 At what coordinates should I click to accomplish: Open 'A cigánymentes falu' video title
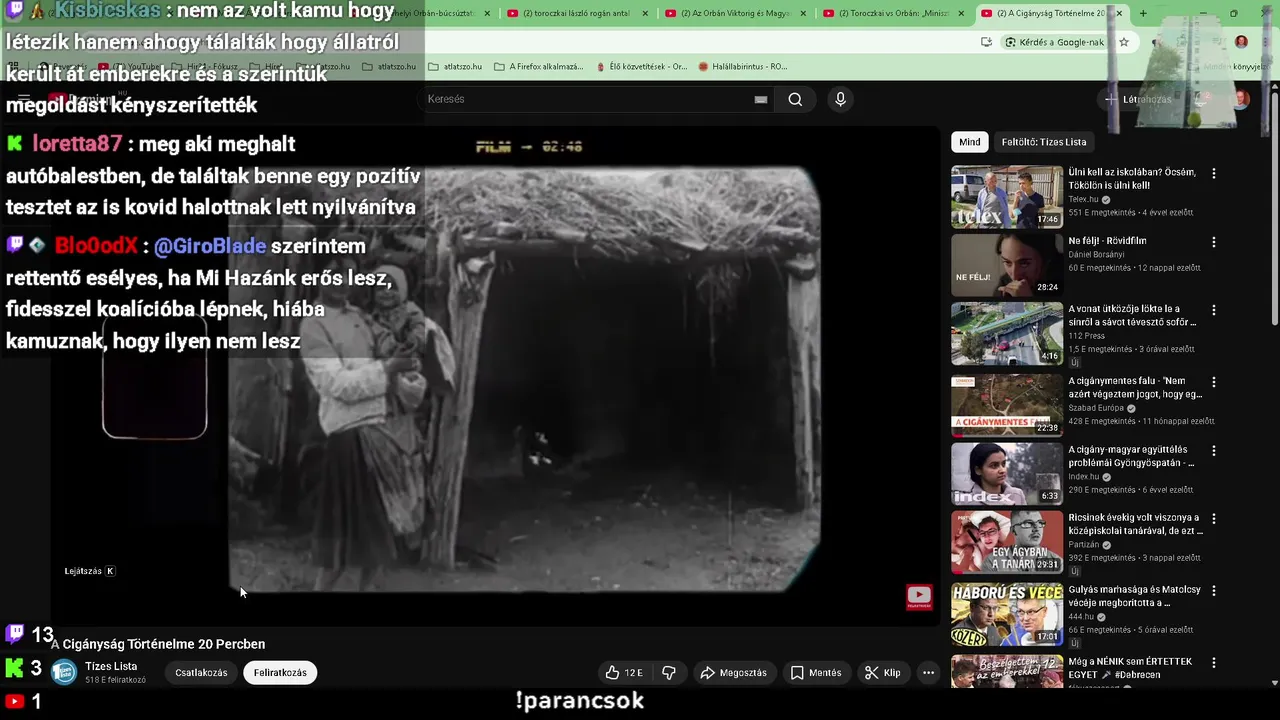pyautogui.click(x=1135, y=388)
